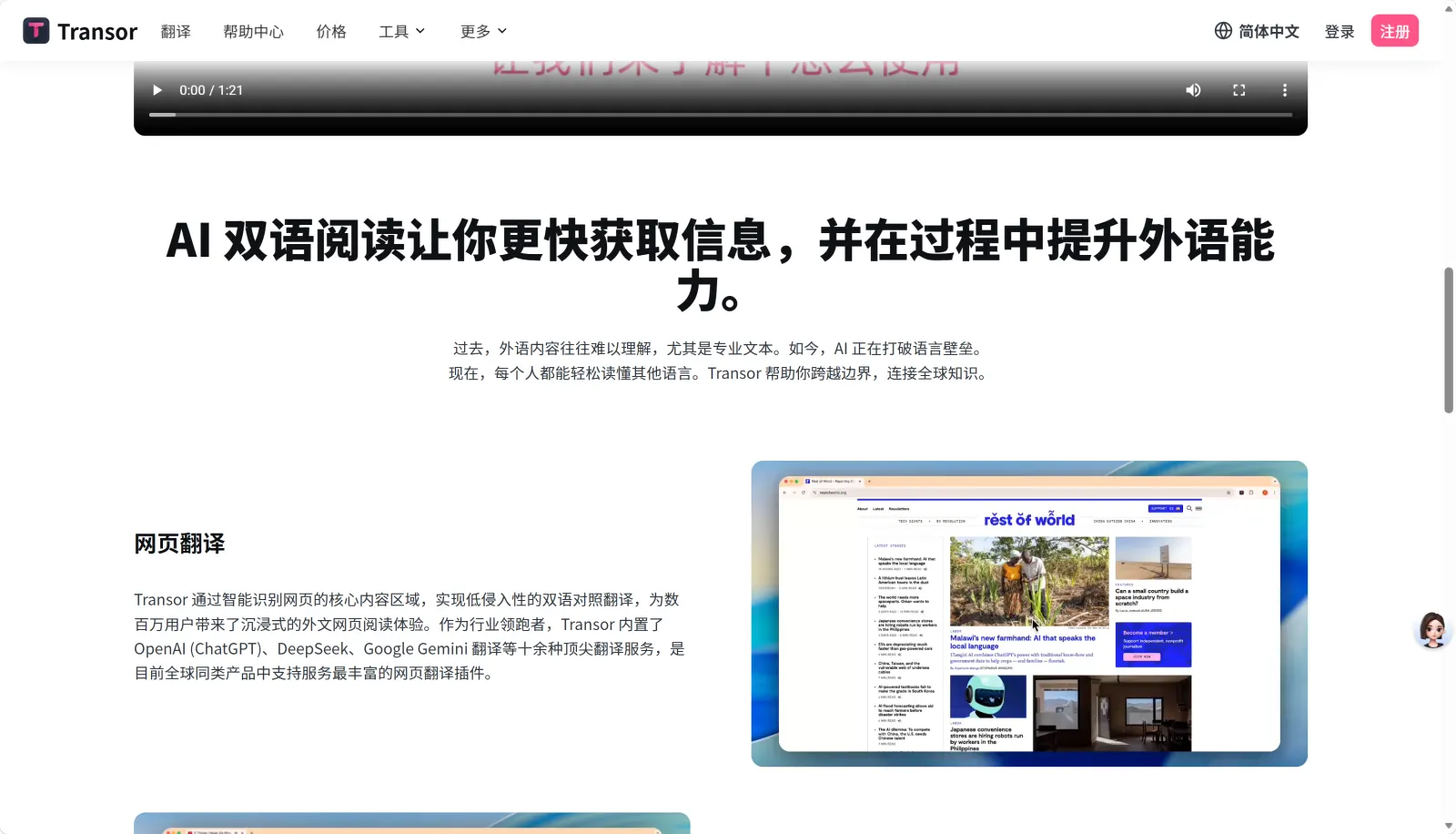Open the 价格 page
Image resolution: width=1456 pixels, height=834 pixels.
tap(331, 31)
